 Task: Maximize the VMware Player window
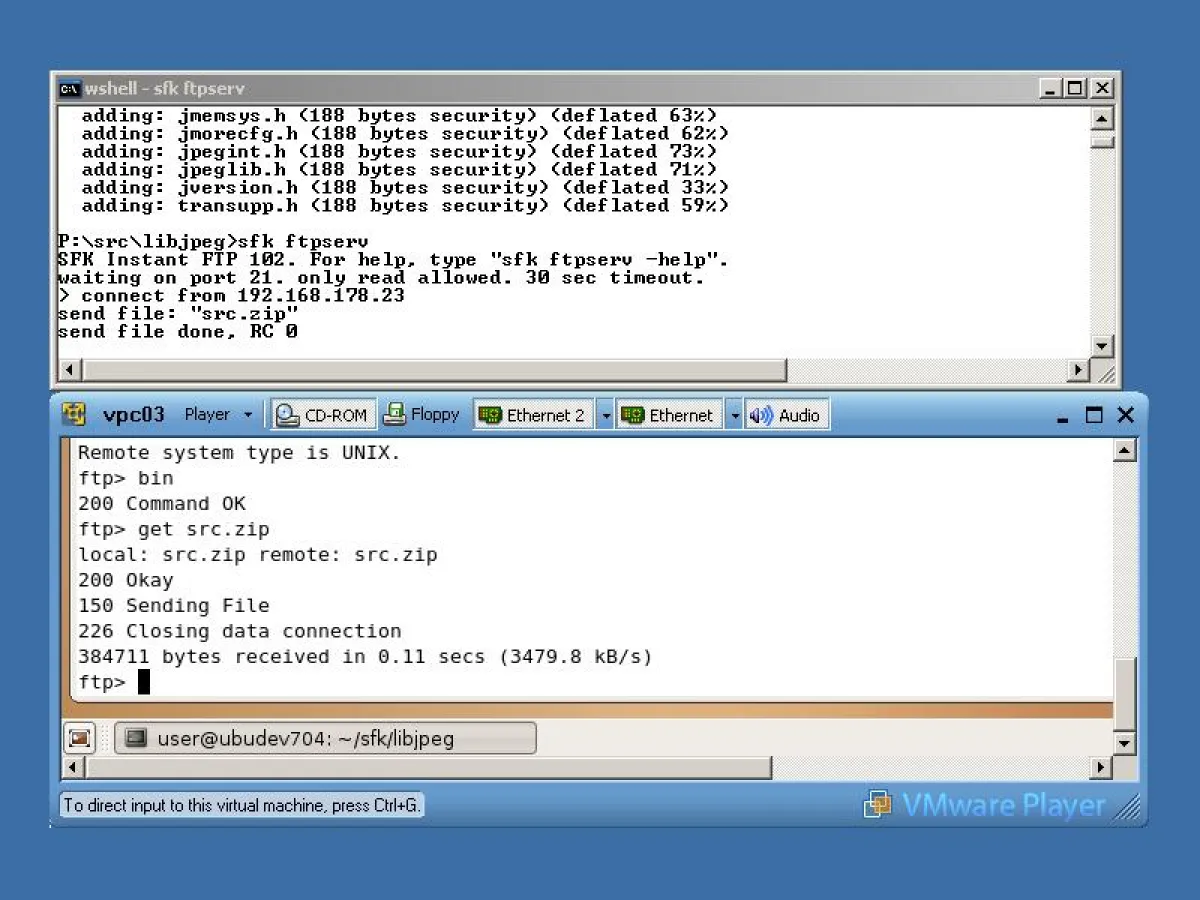click(x=1094, y=415)
